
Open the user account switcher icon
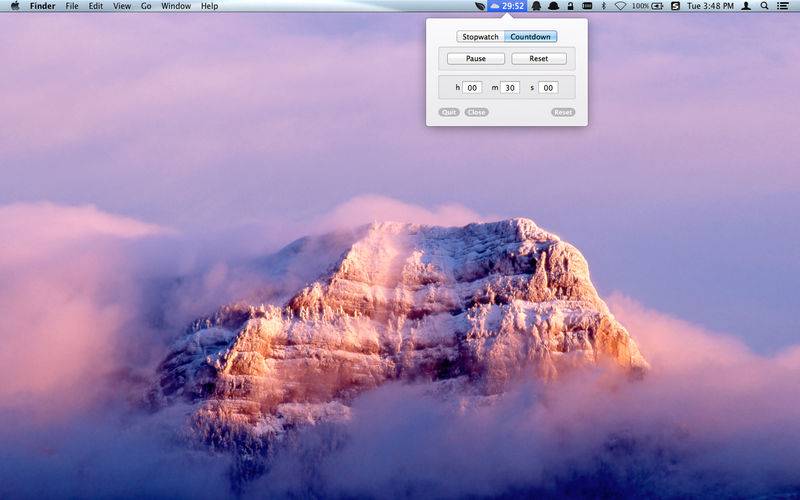(746, 6)
